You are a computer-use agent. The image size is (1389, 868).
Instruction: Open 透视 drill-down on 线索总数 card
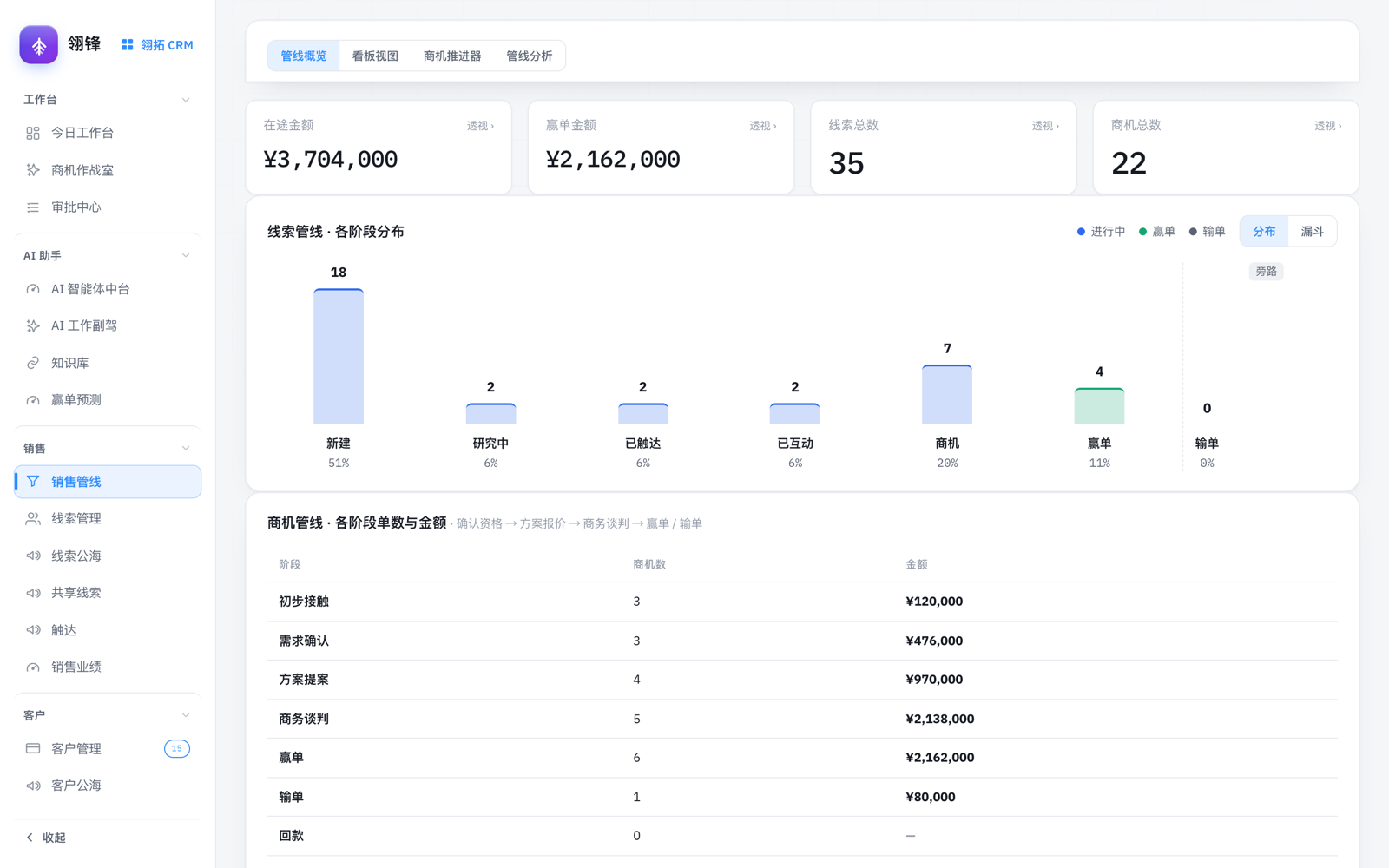tap(1045, 126)
